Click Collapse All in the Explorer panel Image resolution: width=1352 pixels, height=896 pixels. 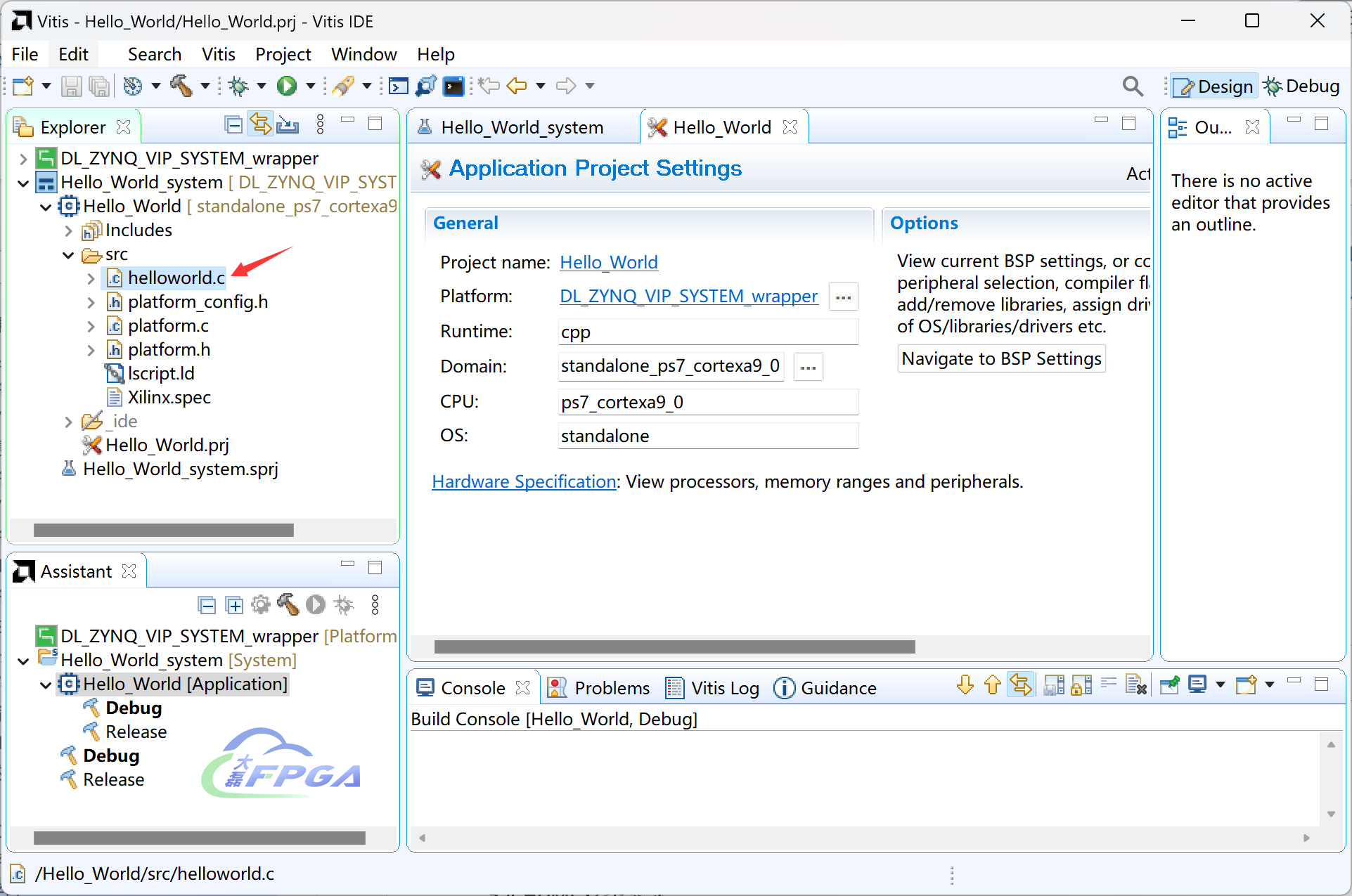coord(233,125)
